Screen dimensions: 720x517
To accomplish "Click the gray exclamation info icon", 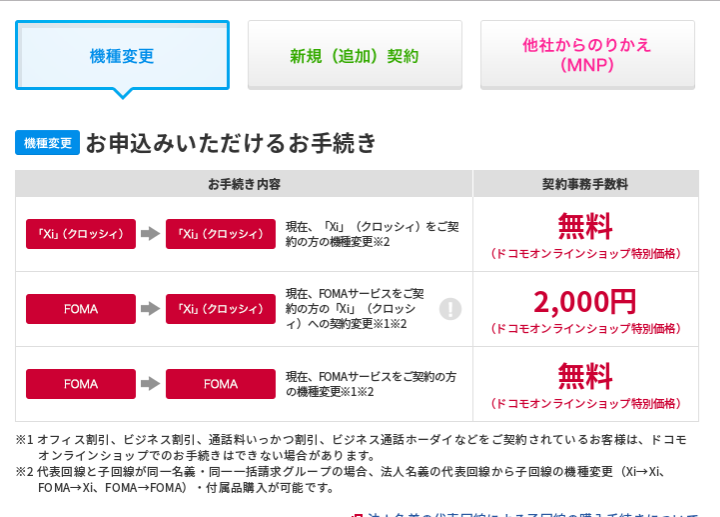I will pos(450,309).
